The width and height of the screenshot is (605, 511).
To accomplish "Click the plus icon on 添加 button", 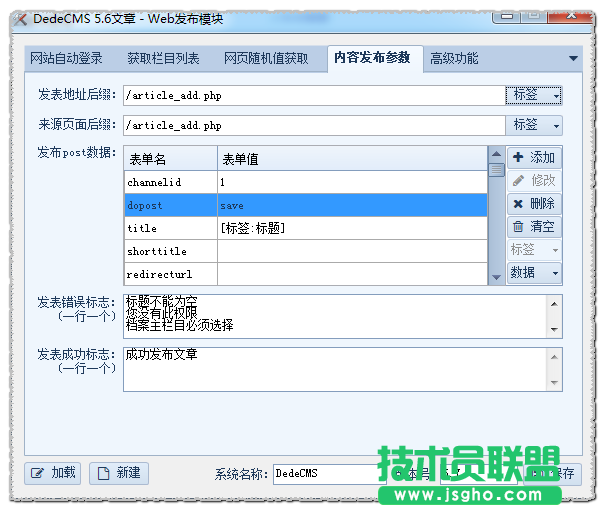I will tap(518, 157).
